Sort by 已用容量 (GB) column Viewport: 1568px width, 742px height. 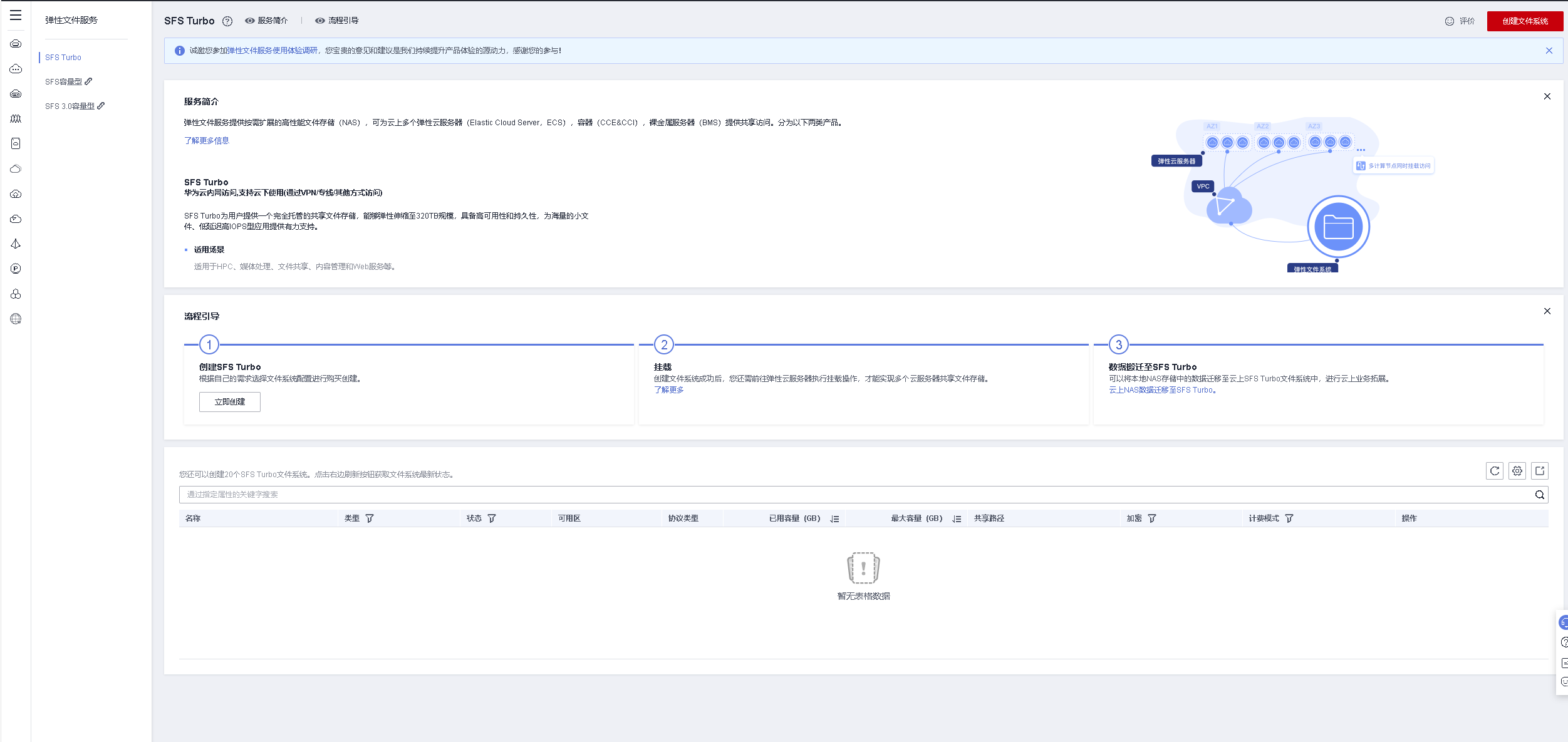point(834,518)
